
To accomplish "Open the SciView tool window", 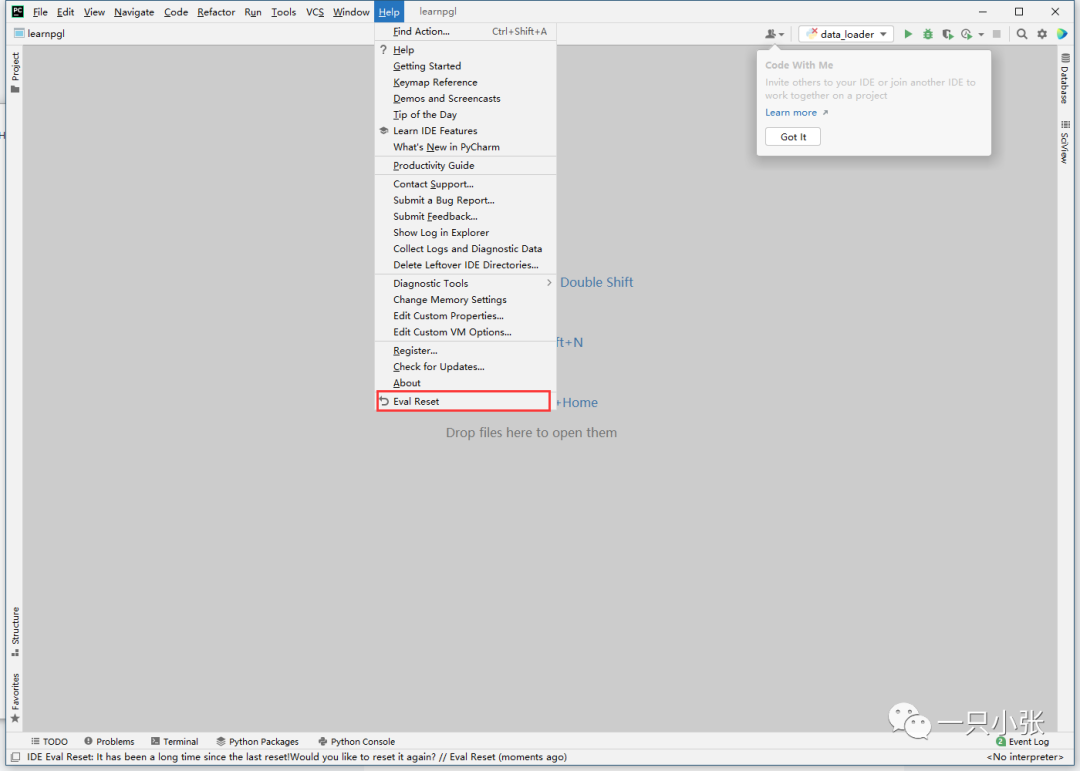I will coord(1065,142).
